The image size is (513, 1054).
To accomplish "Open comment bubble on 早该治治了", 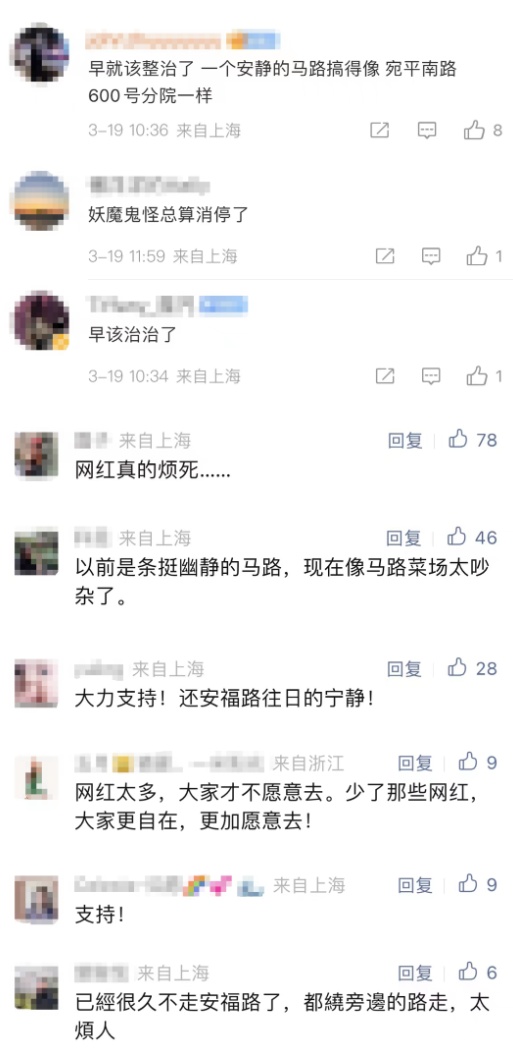I will point(431,375).
